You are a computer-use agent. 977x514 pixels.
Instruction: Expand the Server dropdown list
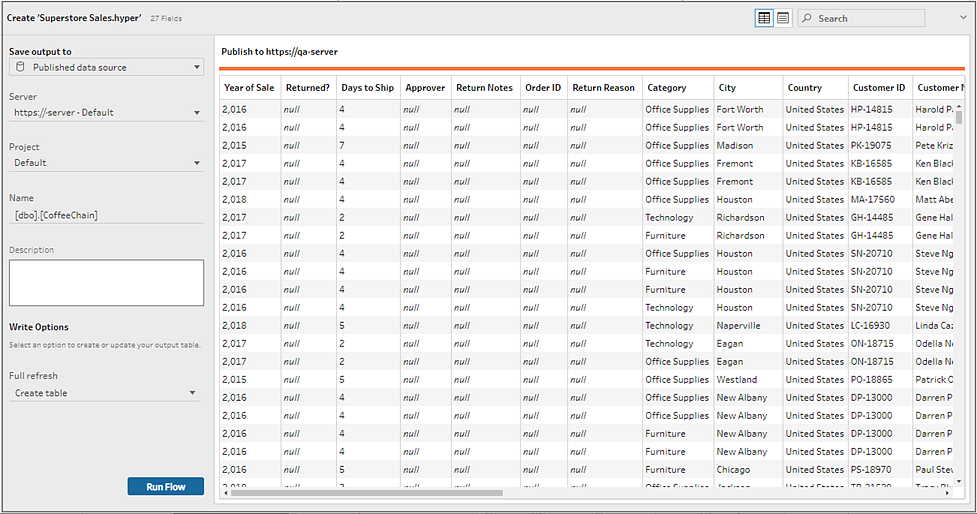click(x=106, y=113)
